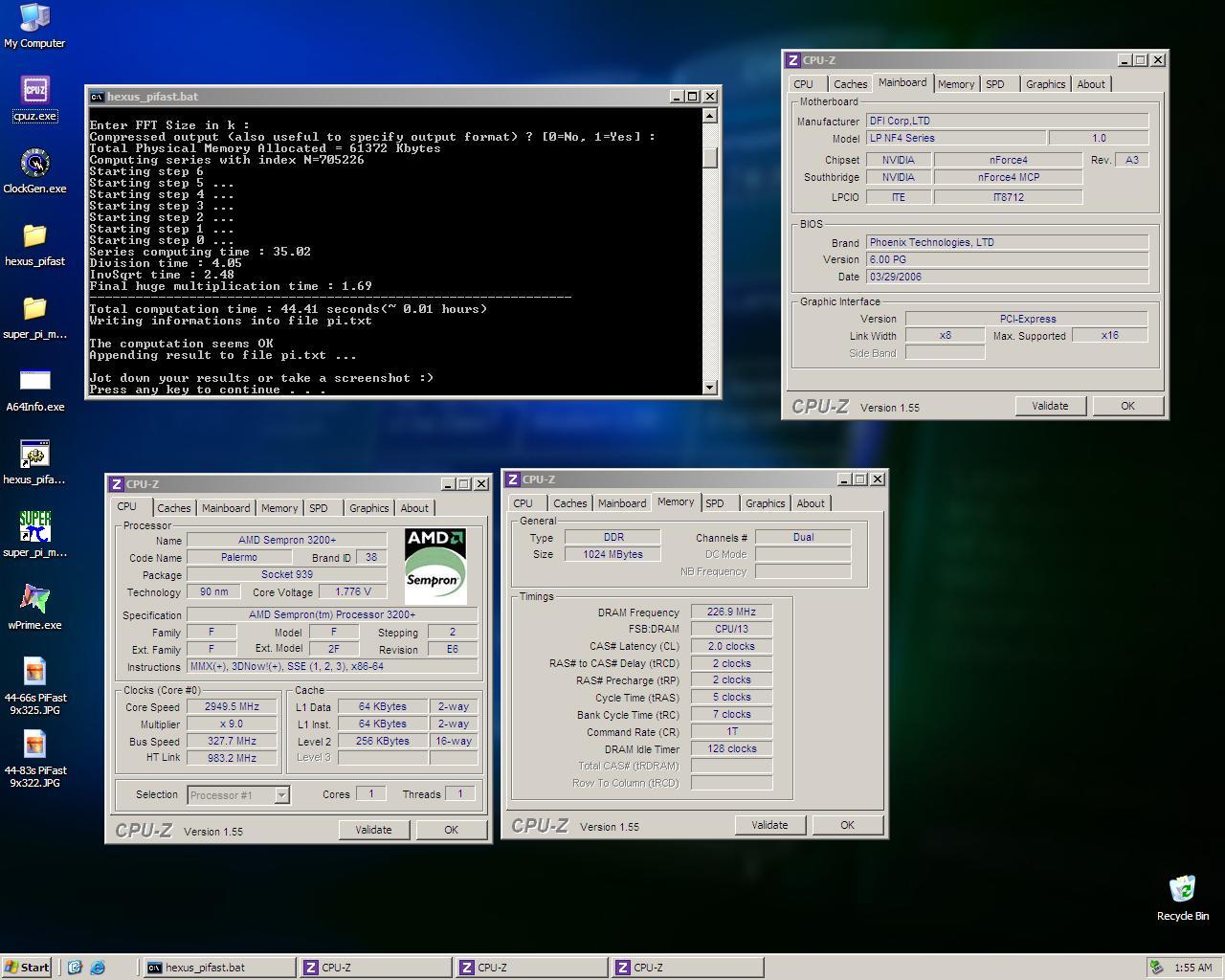Click the Manufacturer field DFI Corp,LTD
The height and width of the screenshot is (980, 1225).
click(1007, 121)
